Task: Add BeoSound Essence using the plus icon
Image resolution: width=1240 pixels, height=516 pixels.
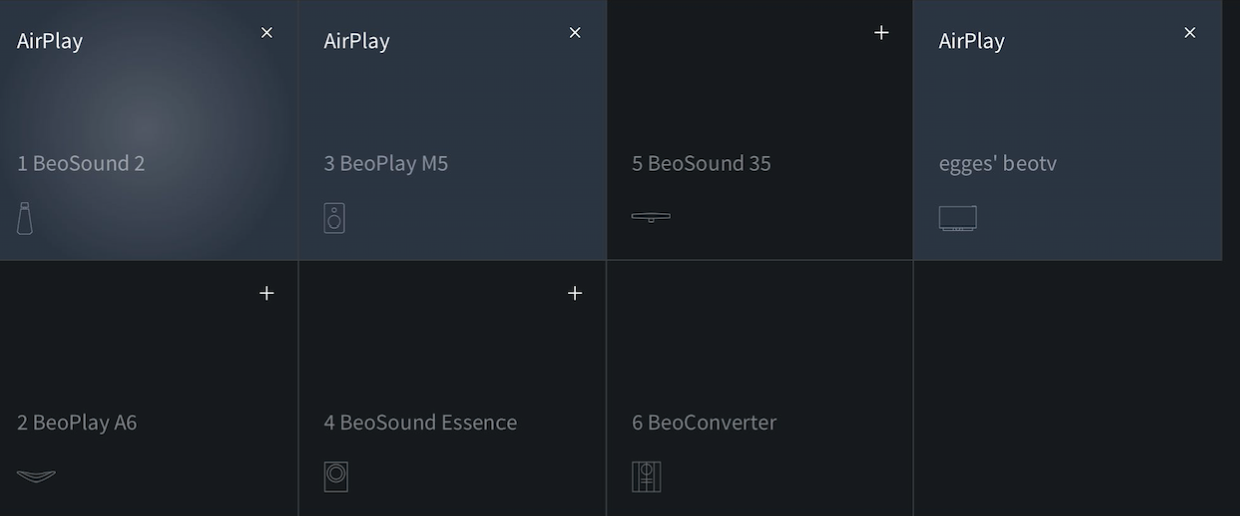Action: point(575,293)
